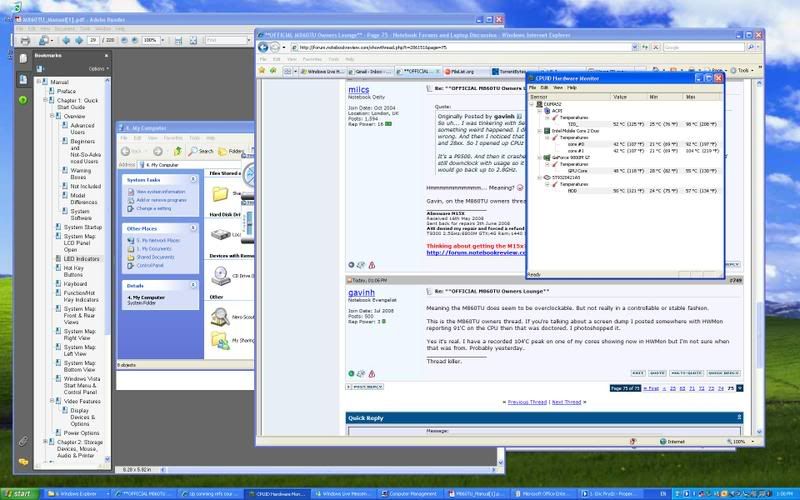Refresh the page in Internet Explorer
The image size is (800, 500).
click(645, 47)
